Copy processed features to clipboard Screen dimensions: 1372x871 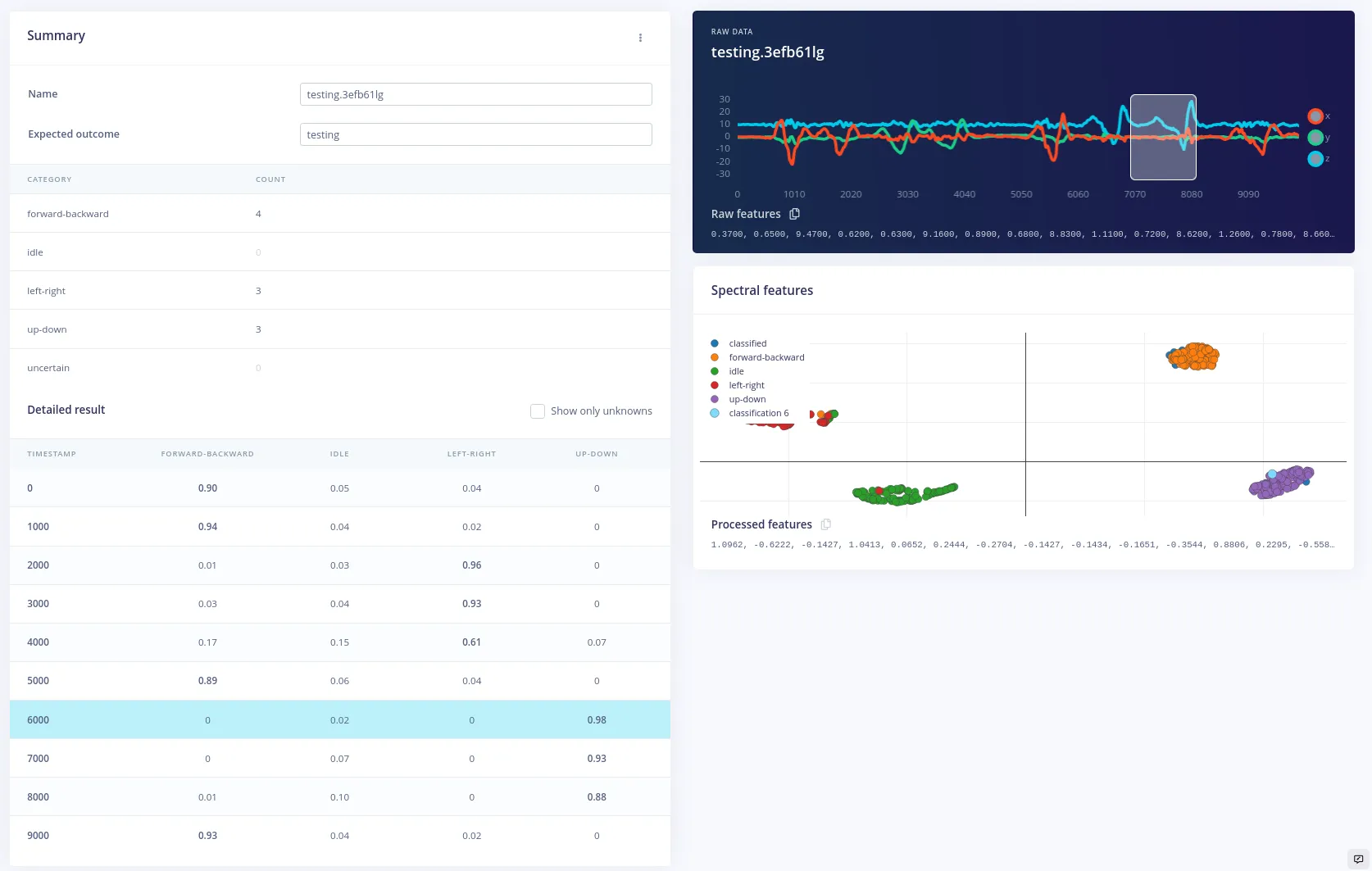pos(825,524)
